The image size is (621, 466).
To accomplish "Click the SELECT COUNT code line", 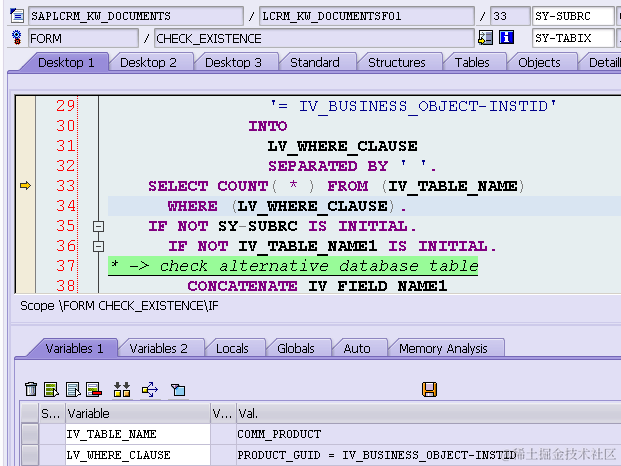I will (x=336, y=186).
